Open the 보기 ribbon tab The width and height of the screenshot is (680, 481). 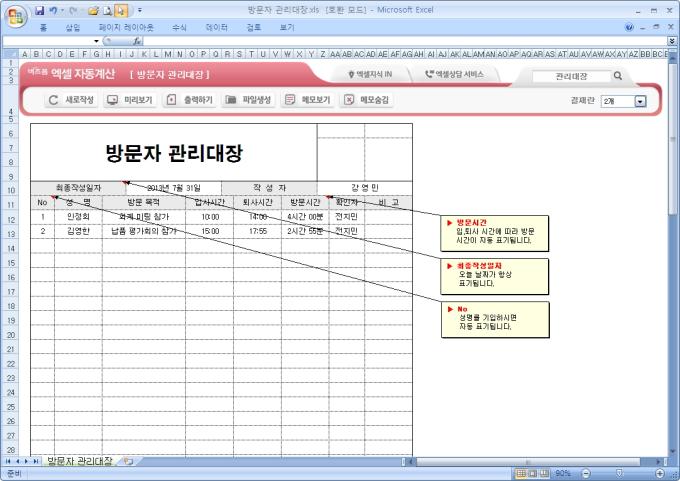pyautogui.click(x=287, y=27)
